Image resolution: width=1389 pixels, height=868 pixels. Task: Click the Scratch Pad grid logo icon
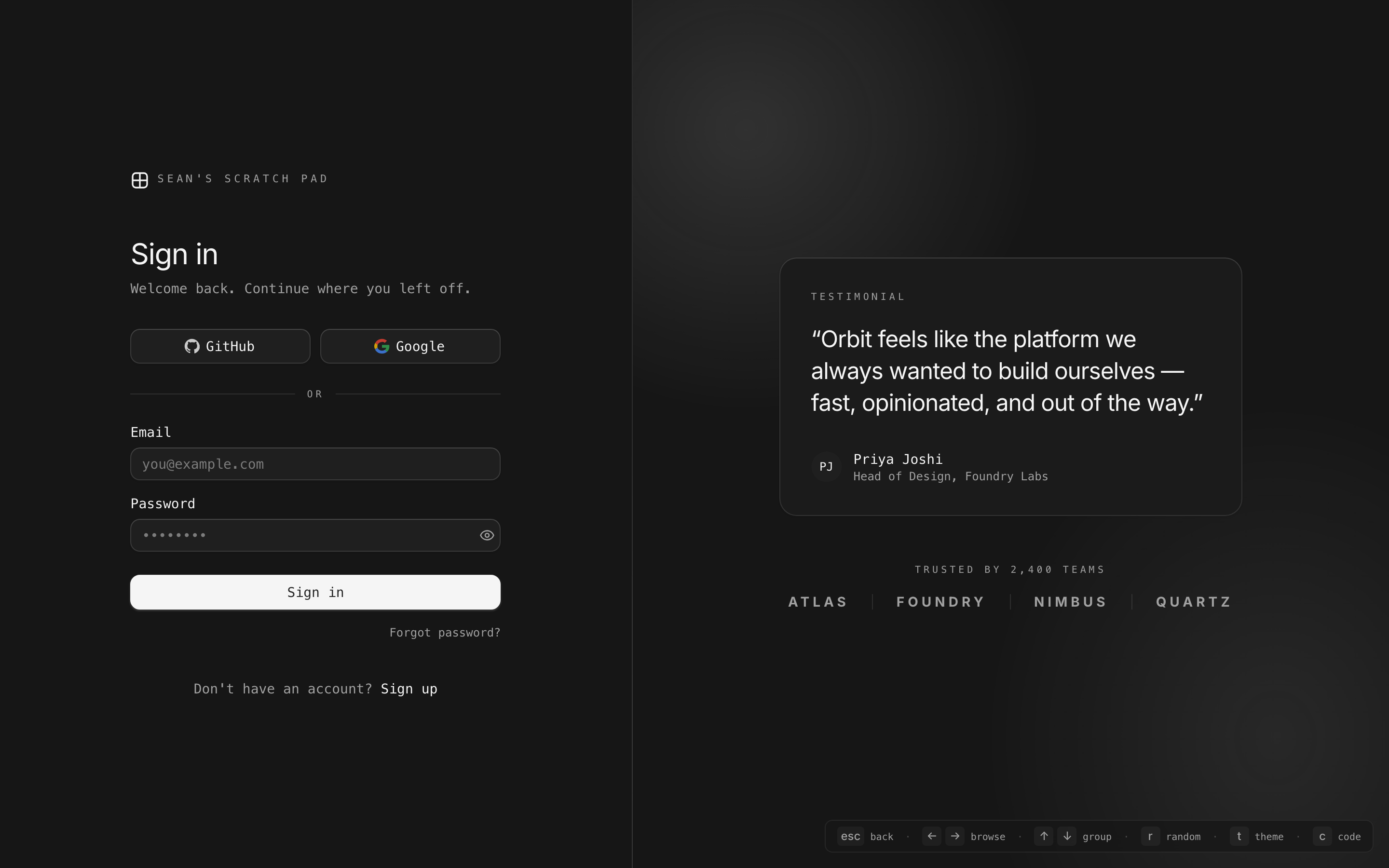[x=139, y=180]
